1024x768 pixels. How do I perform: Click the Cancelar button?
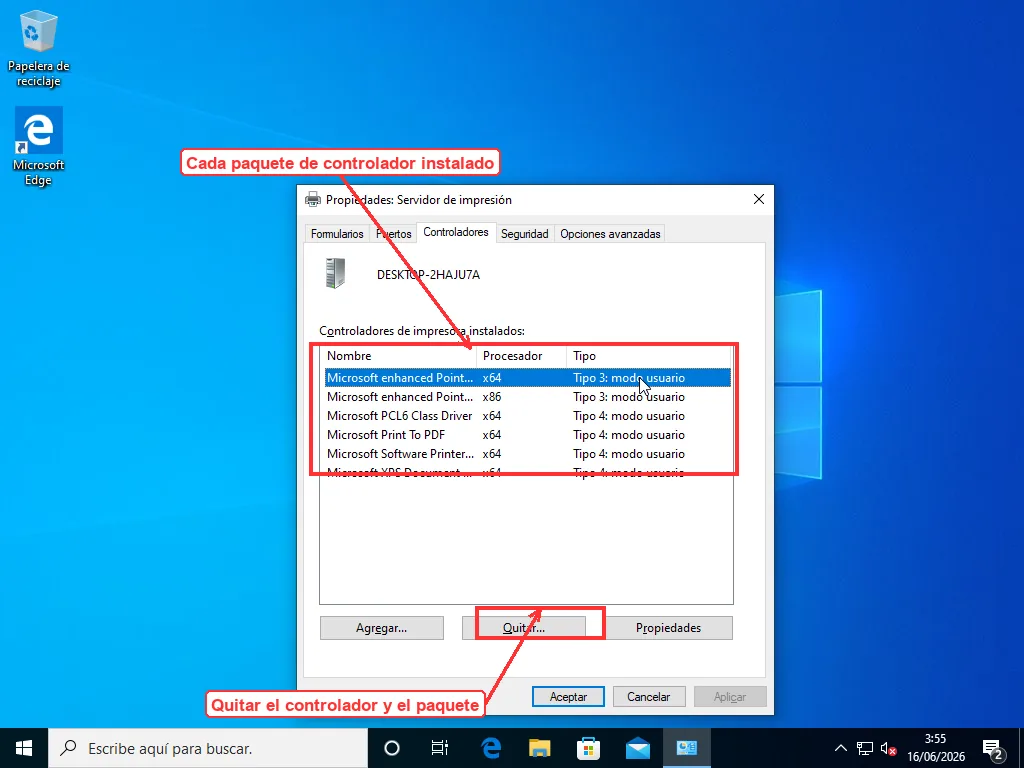point(649,697)
